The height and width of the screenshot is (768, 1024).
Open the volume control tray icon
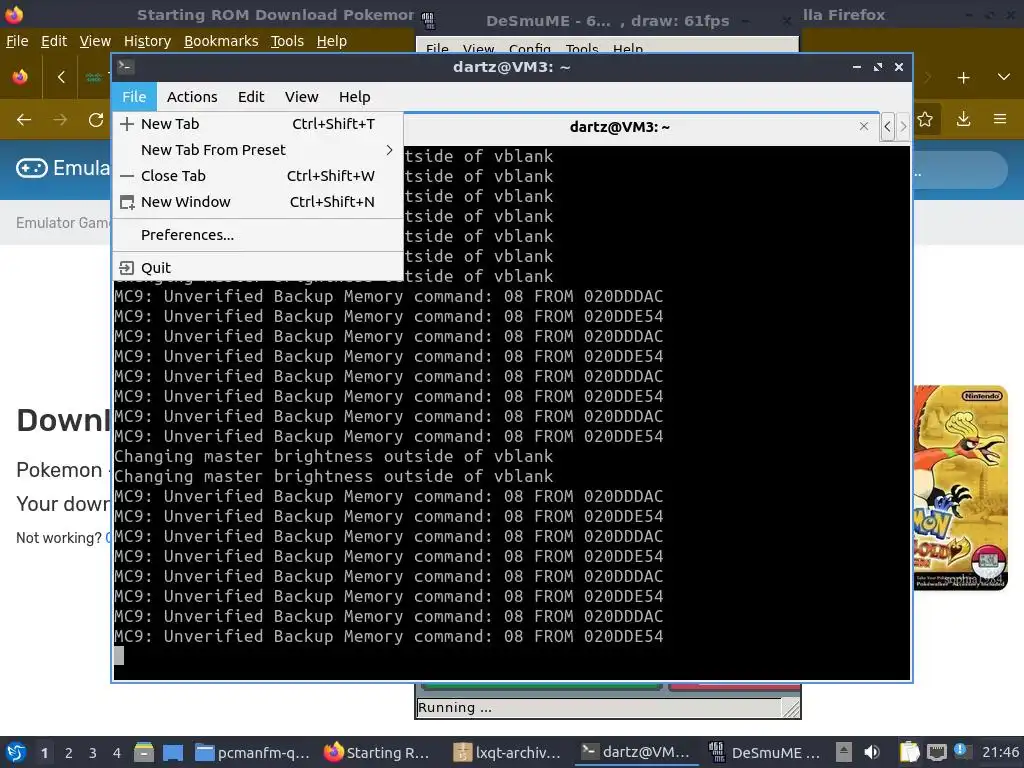click(x=872, y=752)
